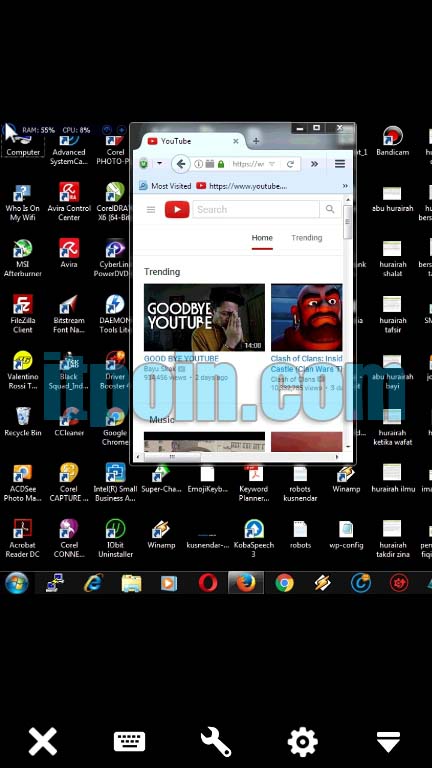
Task: Open the on-screen keyboard icon
Action: [129, 742]
